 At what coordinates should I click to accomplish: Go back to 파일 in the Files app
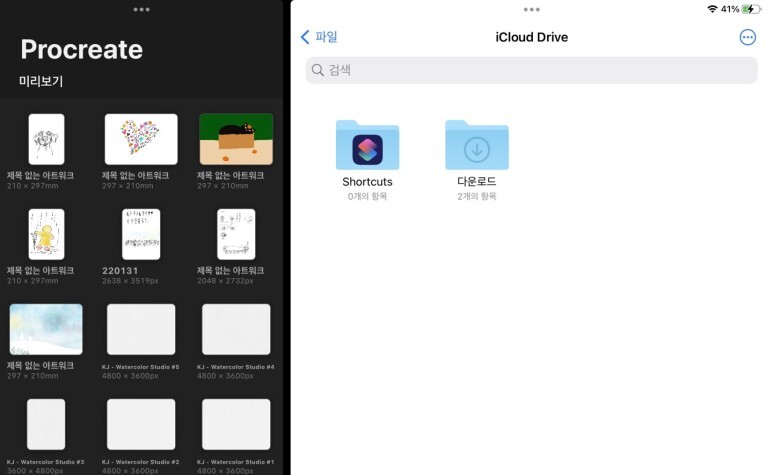[319, 37]
